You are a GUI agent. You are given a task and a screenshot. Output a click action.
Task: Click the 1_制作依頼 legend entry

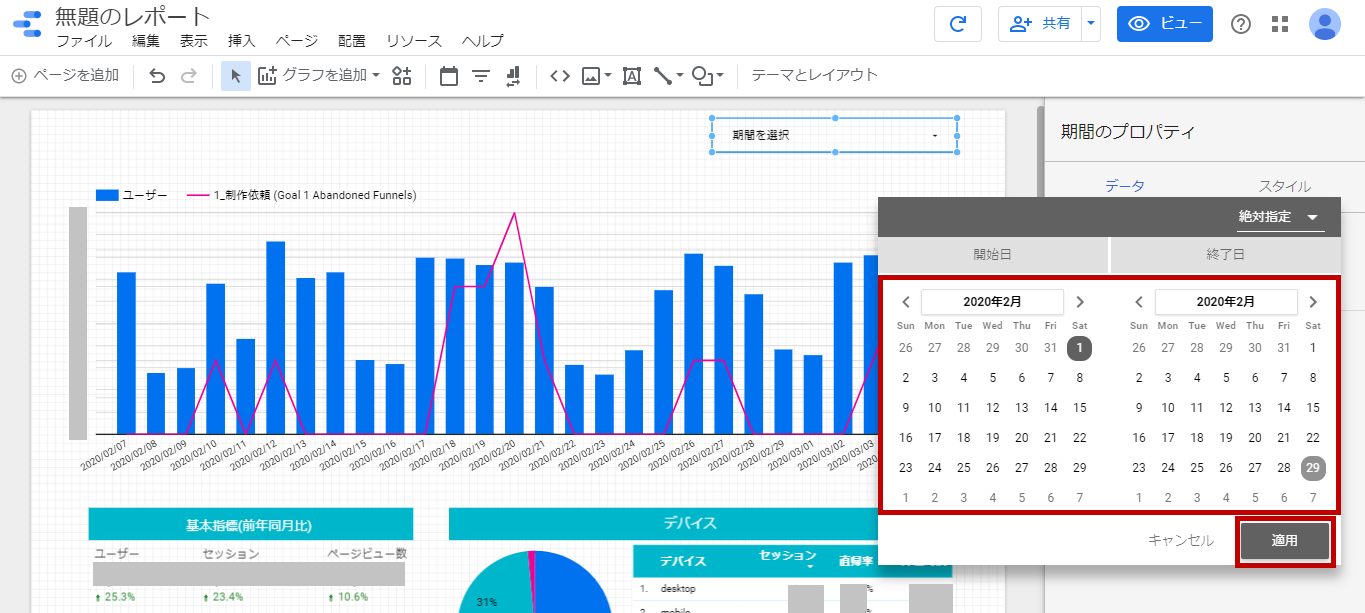302,195
